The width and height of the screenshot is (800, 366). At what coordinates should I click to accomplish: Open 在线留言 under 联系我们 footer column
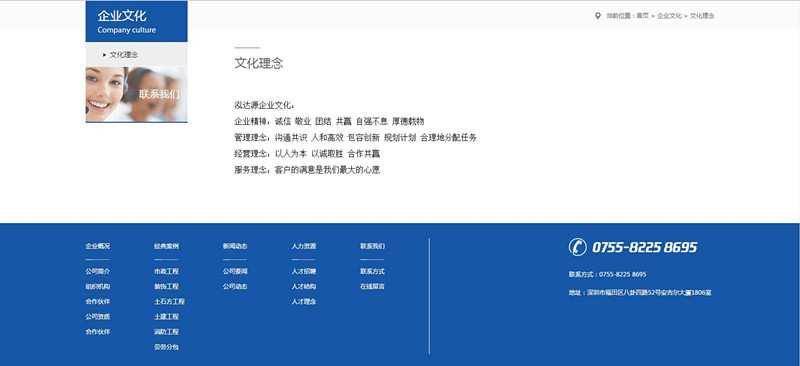[372, 287]
